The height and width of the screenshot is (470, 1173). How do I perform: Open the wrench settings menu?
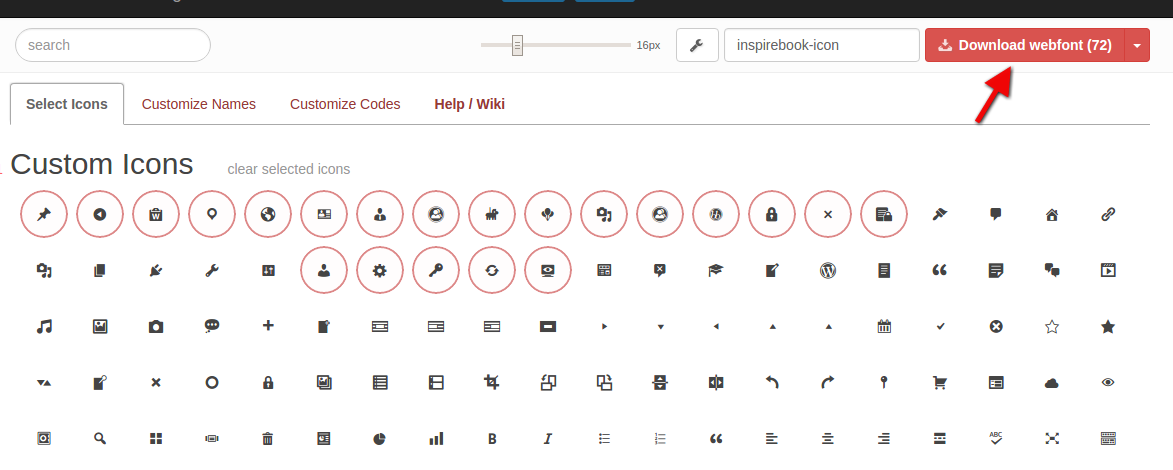pos(697,45)
